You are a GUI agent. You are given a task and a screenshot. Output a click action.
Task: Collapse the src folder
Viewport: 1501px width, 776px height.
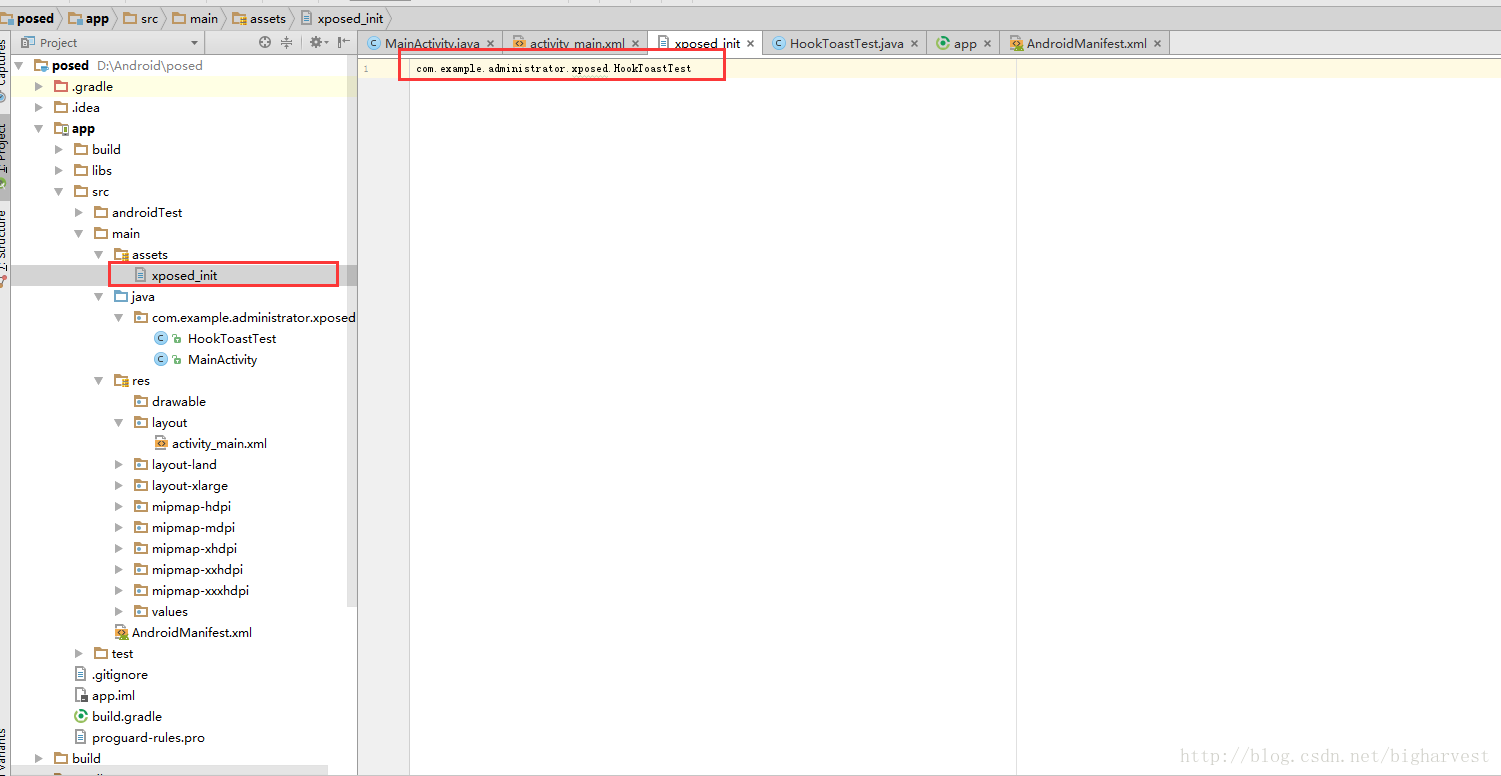[59, 191]
